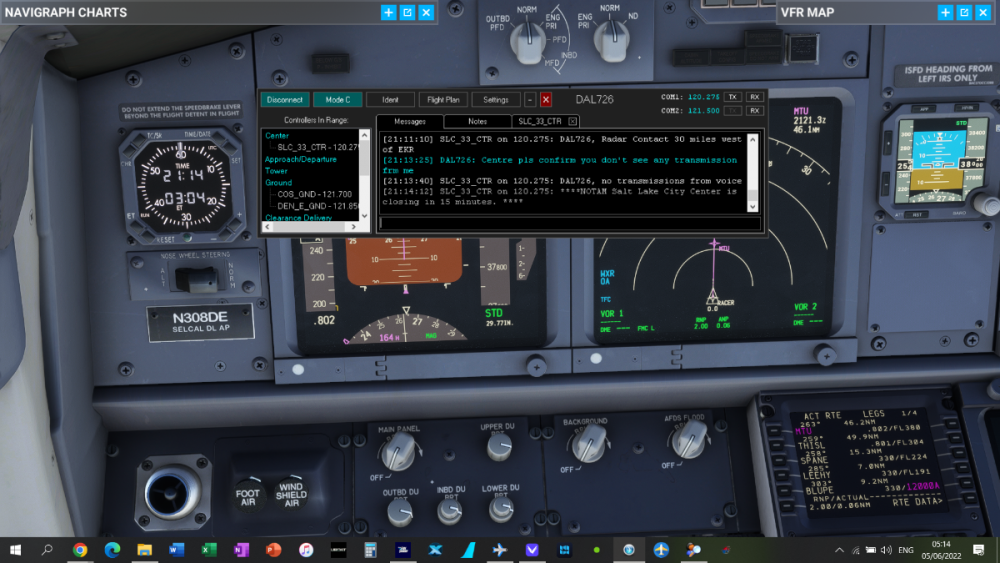Select Approach/Departure controllers category
Screen dimensions: 1000x563
300,159
